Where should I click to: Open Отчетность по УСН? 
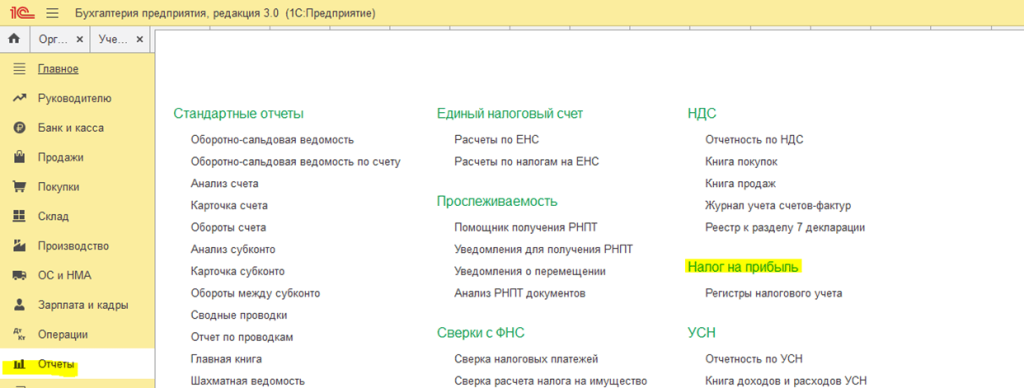coord(754,359)
